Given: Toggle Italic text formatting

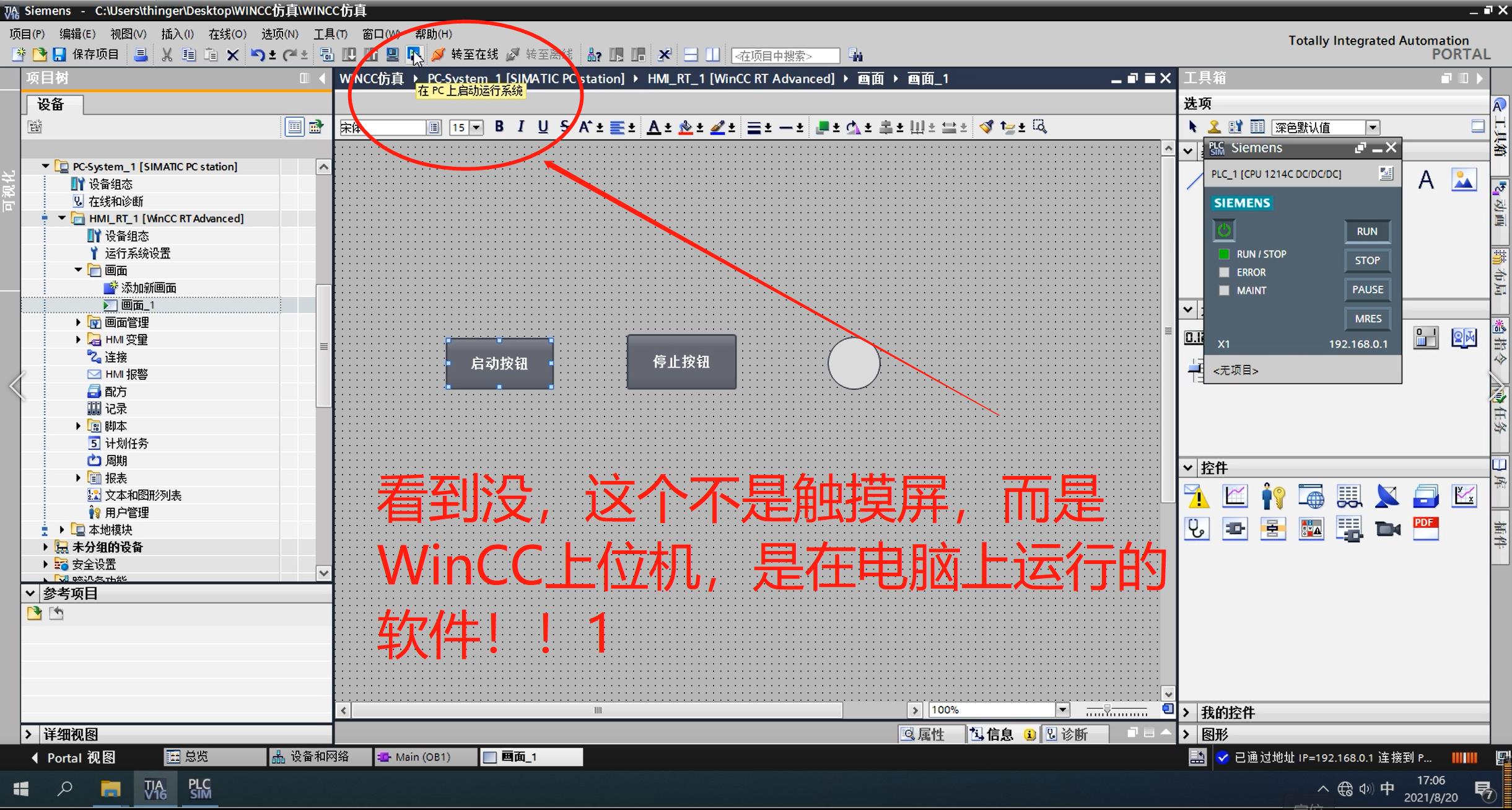Looking at the screenshot, I should (521, 127).
